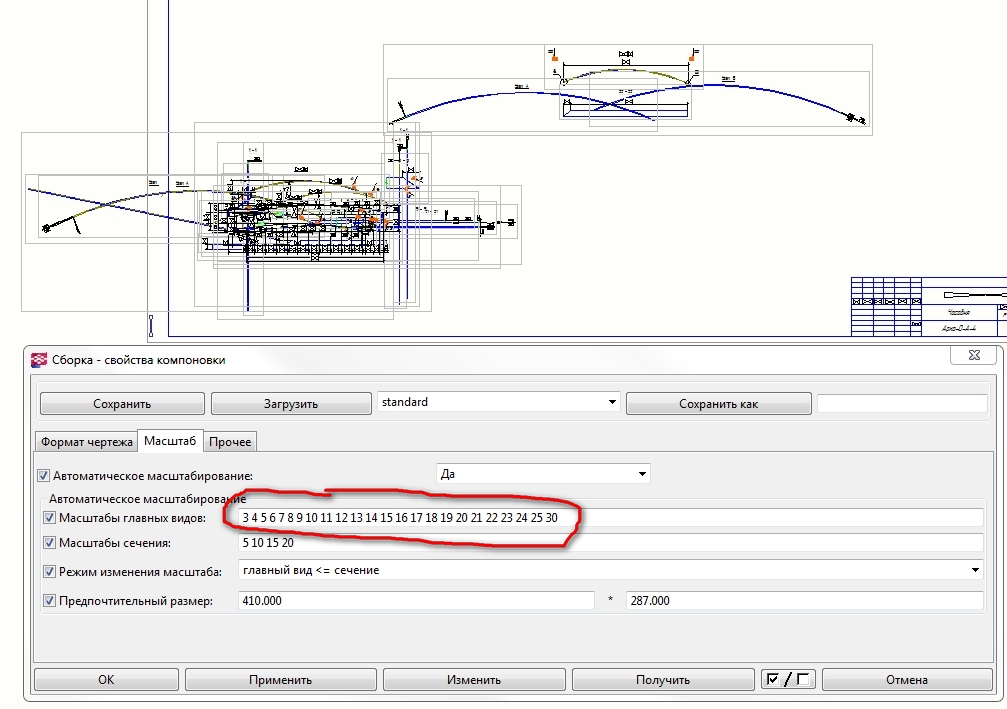Viewport: 1007px width, 709px height.
Task: Open the 'standard' saved settings dropdown
Action: 612,403
